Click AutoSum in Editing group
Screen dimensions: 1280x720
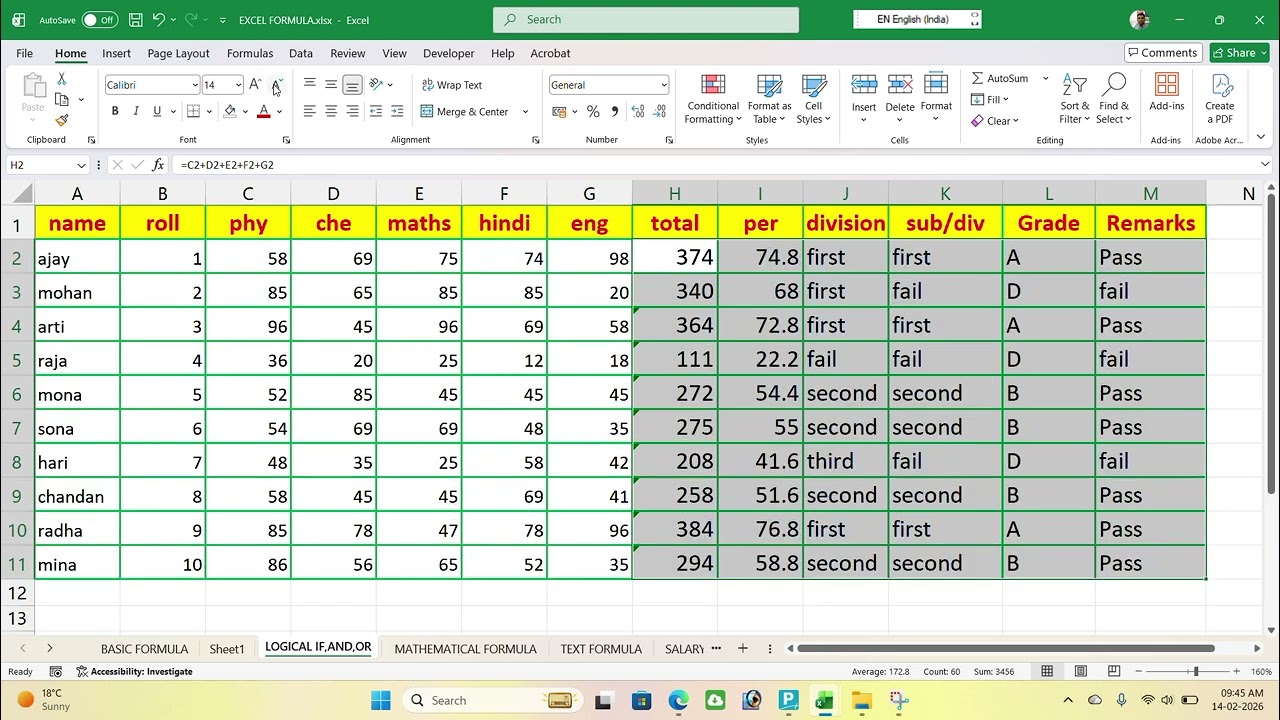pyautogui.click(x=999, y=78)
